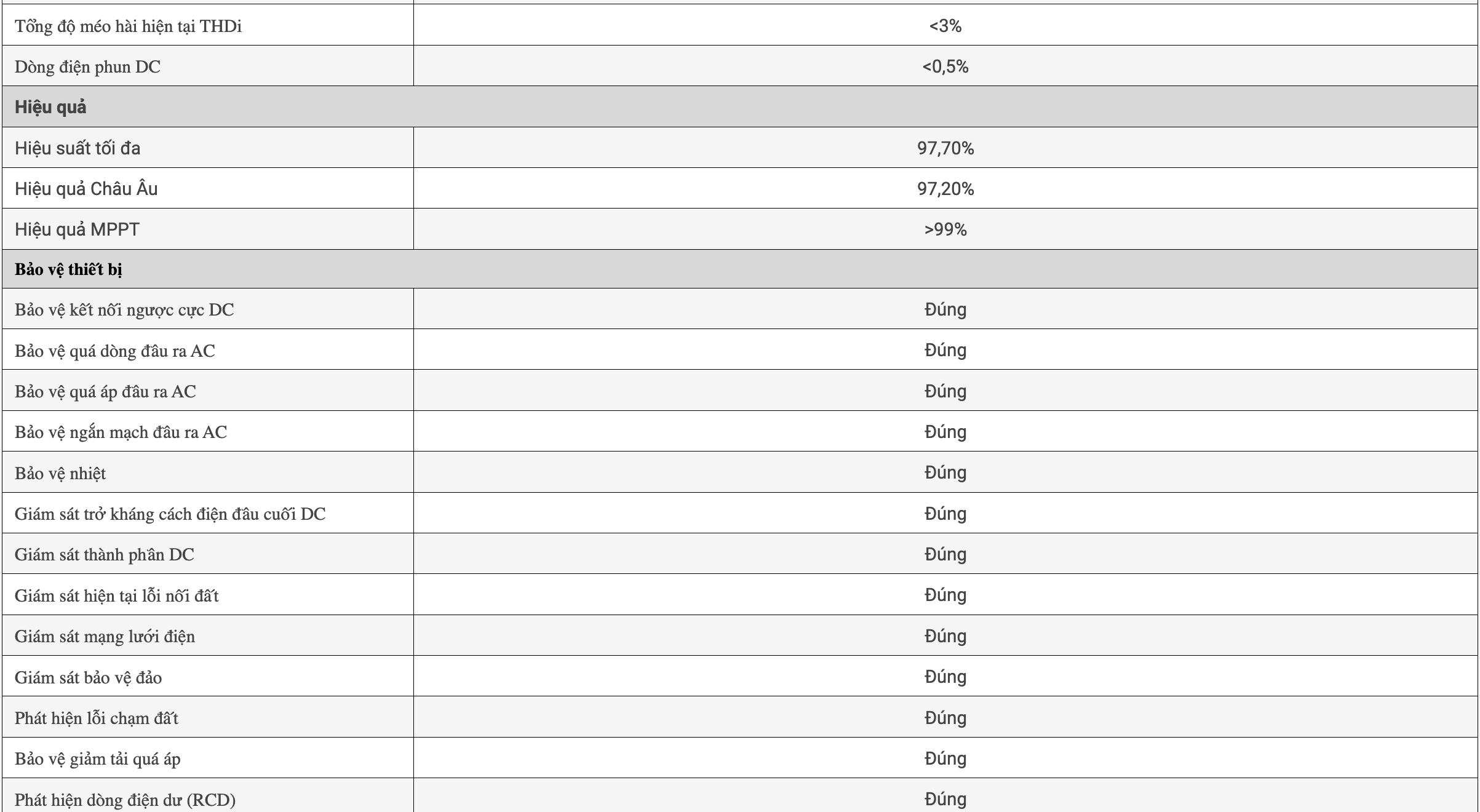Select 'Dòng điện phun DC' label
Image resolution: width=1480 pixels, height=812 pixels.
click(87, 66)
